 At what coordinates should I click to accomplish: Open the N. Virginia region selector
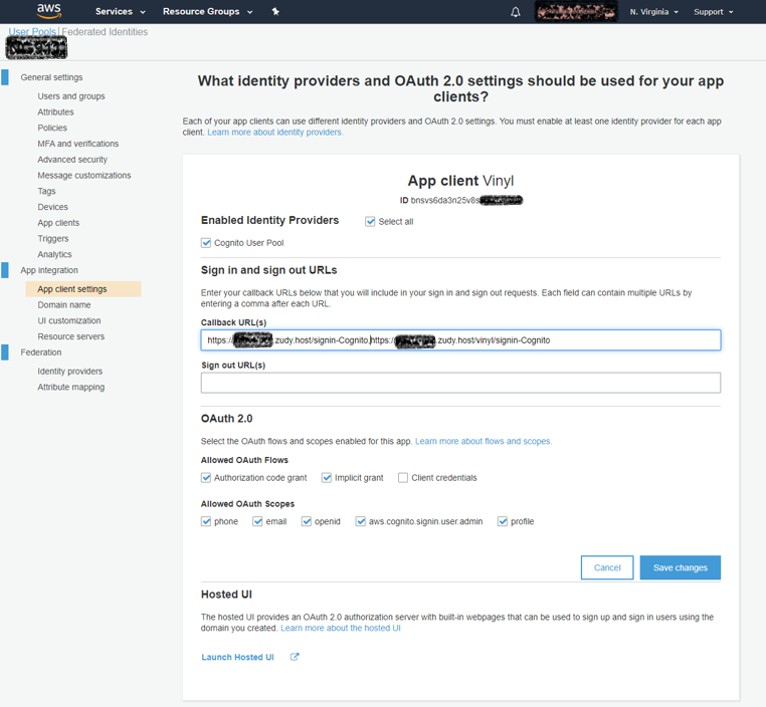[654, 12]
